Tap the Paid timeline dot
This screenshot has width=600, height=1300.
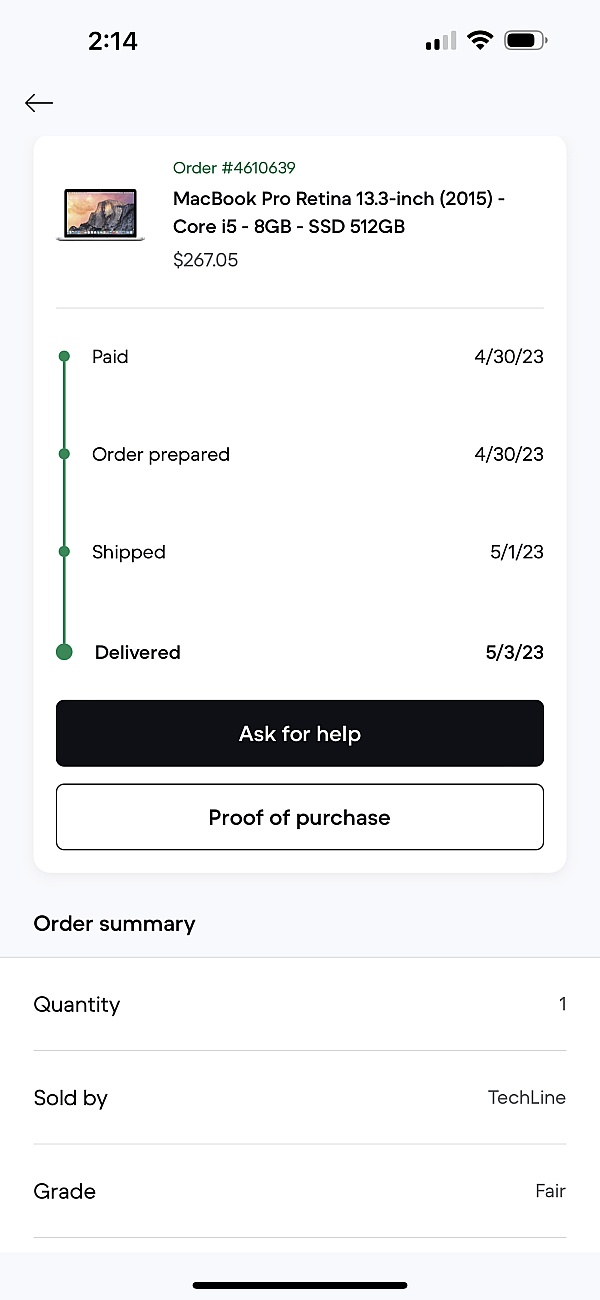pos(64,356)
